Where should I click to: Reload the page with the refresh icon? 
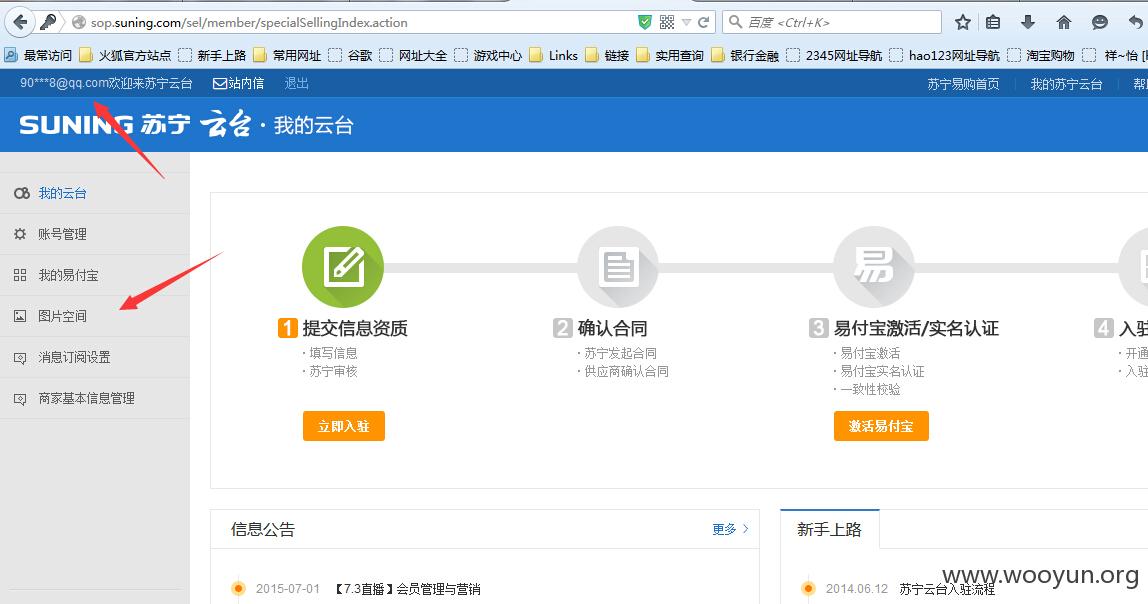(x=704, y=23)
